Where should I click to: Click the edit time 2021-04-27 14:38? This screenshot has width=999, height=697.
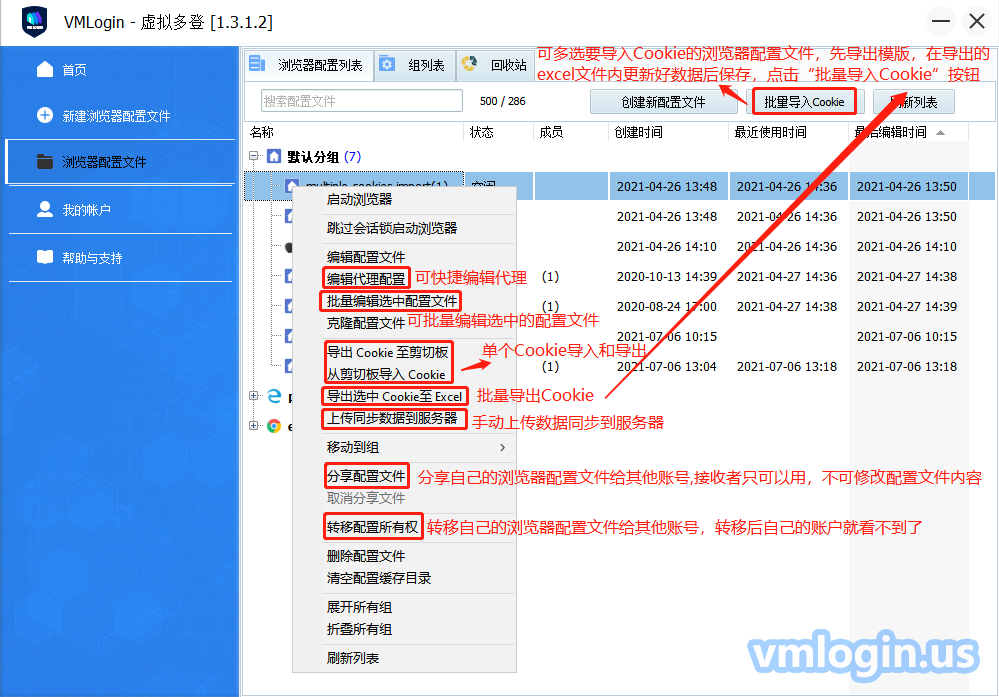coord(907,277)
